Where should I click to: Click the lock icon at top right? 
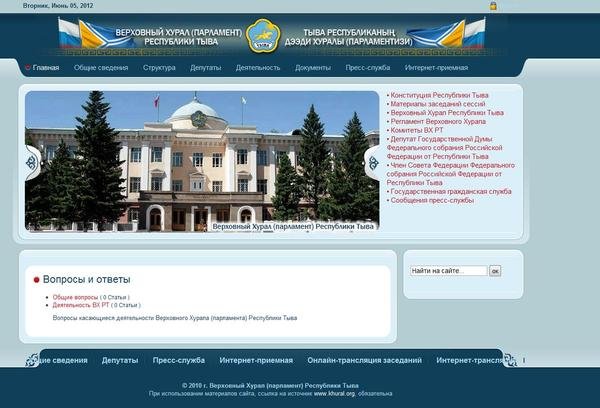coord(493,6)
